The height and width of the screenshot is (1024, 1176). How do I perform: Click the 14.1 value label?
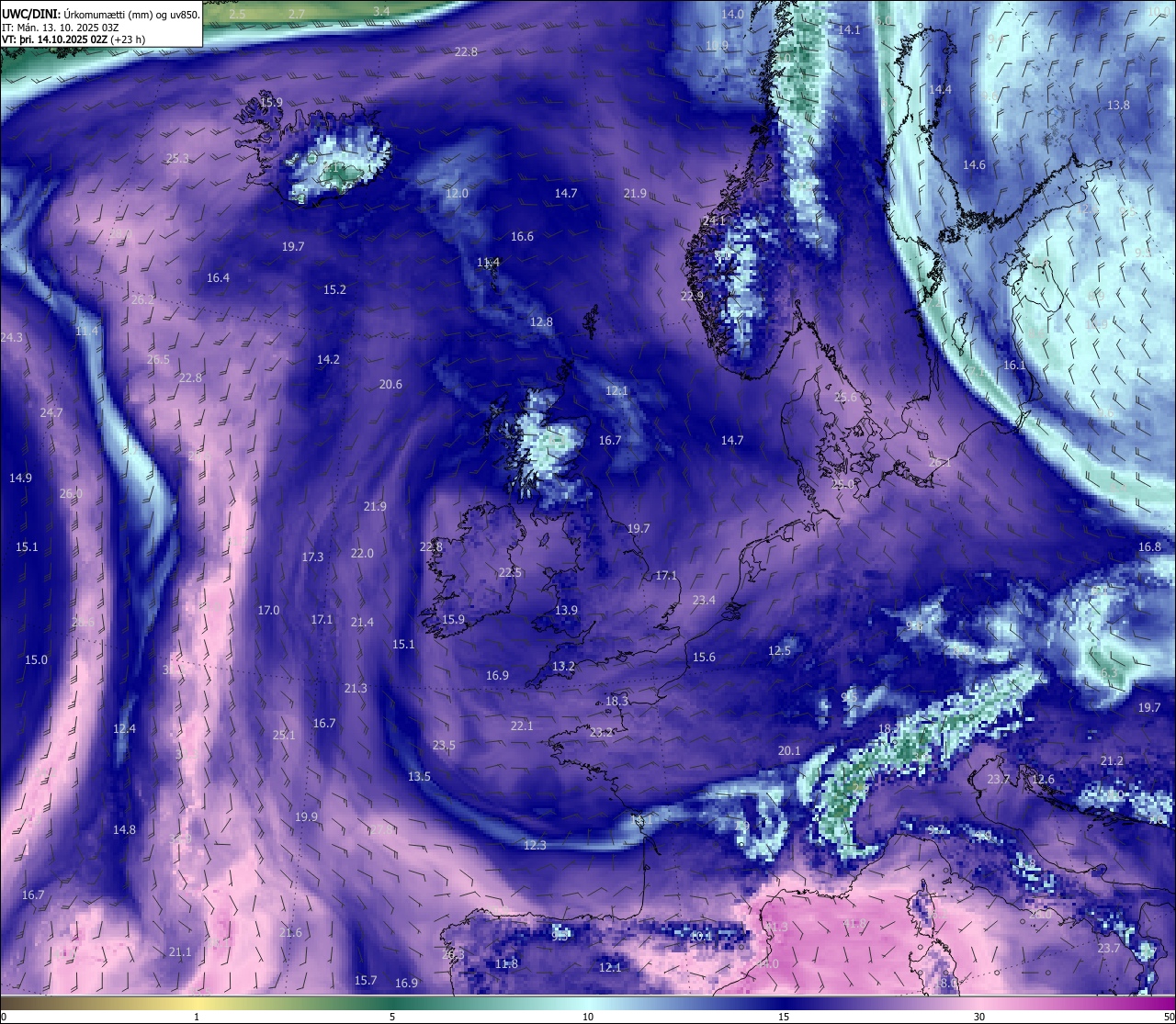pyautogui.click(x=850, y=29)
